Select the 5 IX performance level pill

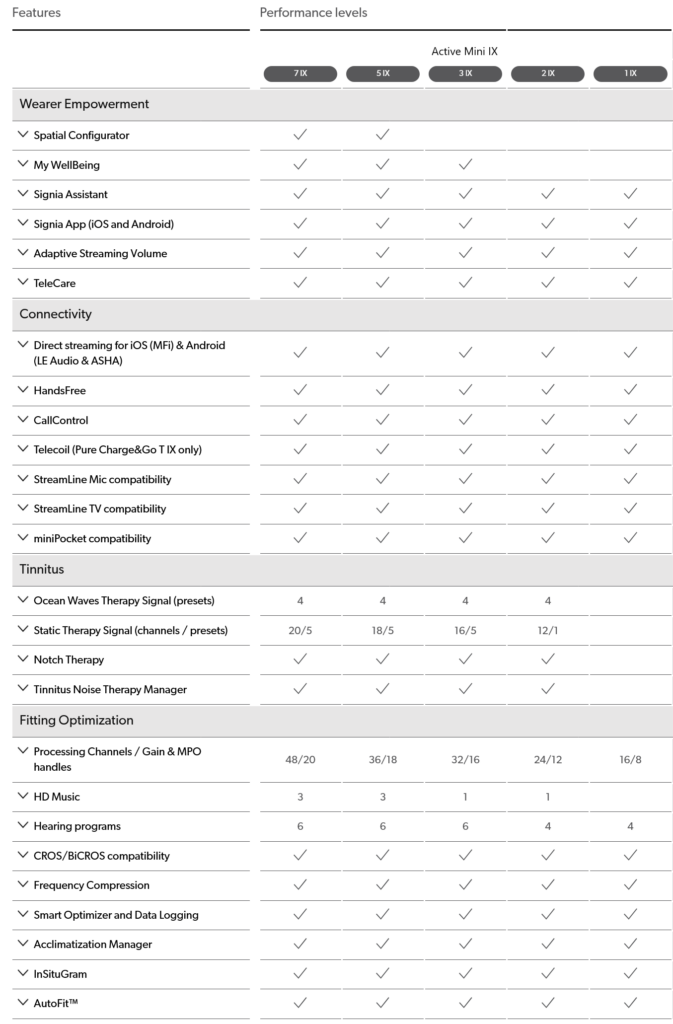[383, 74]
